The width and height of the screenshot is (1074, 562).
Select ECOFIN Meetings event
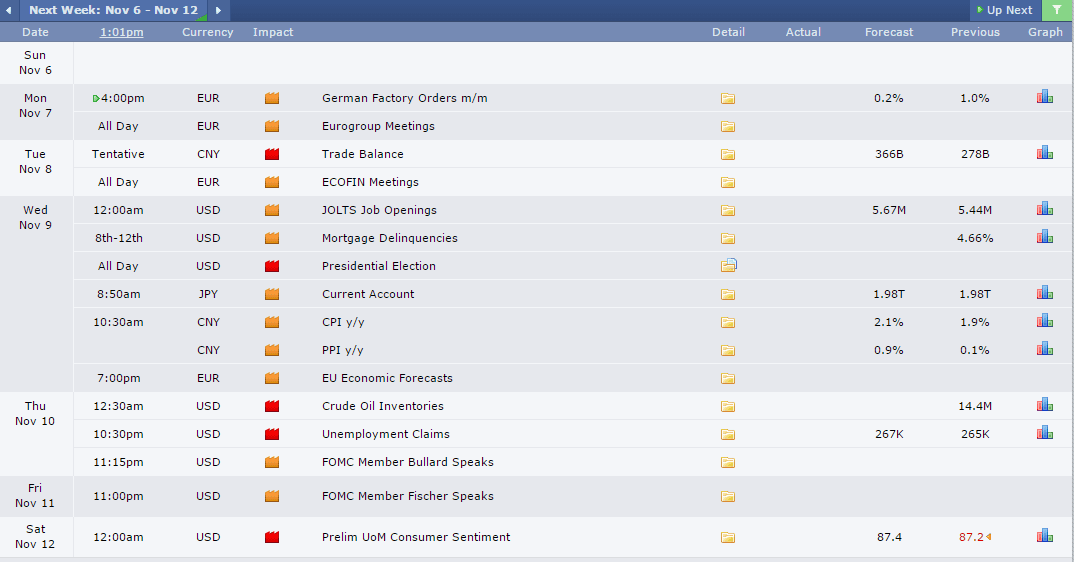pos(370,182)
